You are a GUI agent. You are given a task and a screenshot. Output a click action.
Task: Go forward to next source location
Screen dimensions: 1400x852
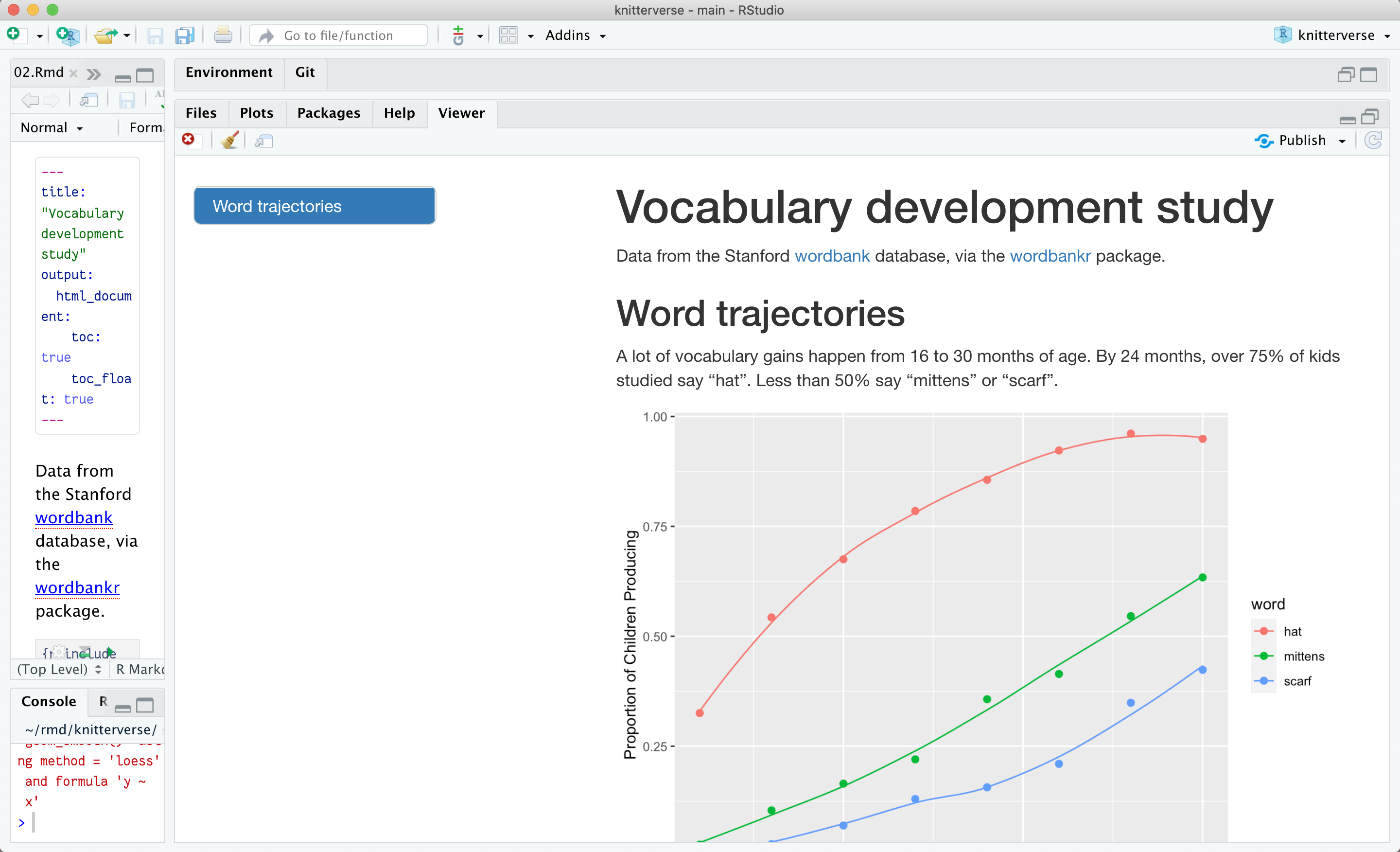(51, 101)
